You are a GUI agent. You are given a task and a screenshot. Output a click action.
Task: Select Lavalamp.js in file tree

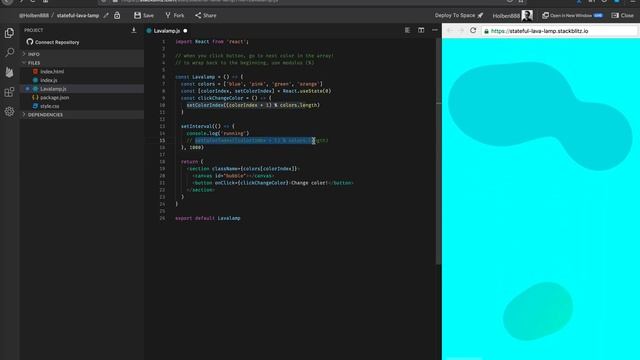pyautogui.click(x=53, y=89)
